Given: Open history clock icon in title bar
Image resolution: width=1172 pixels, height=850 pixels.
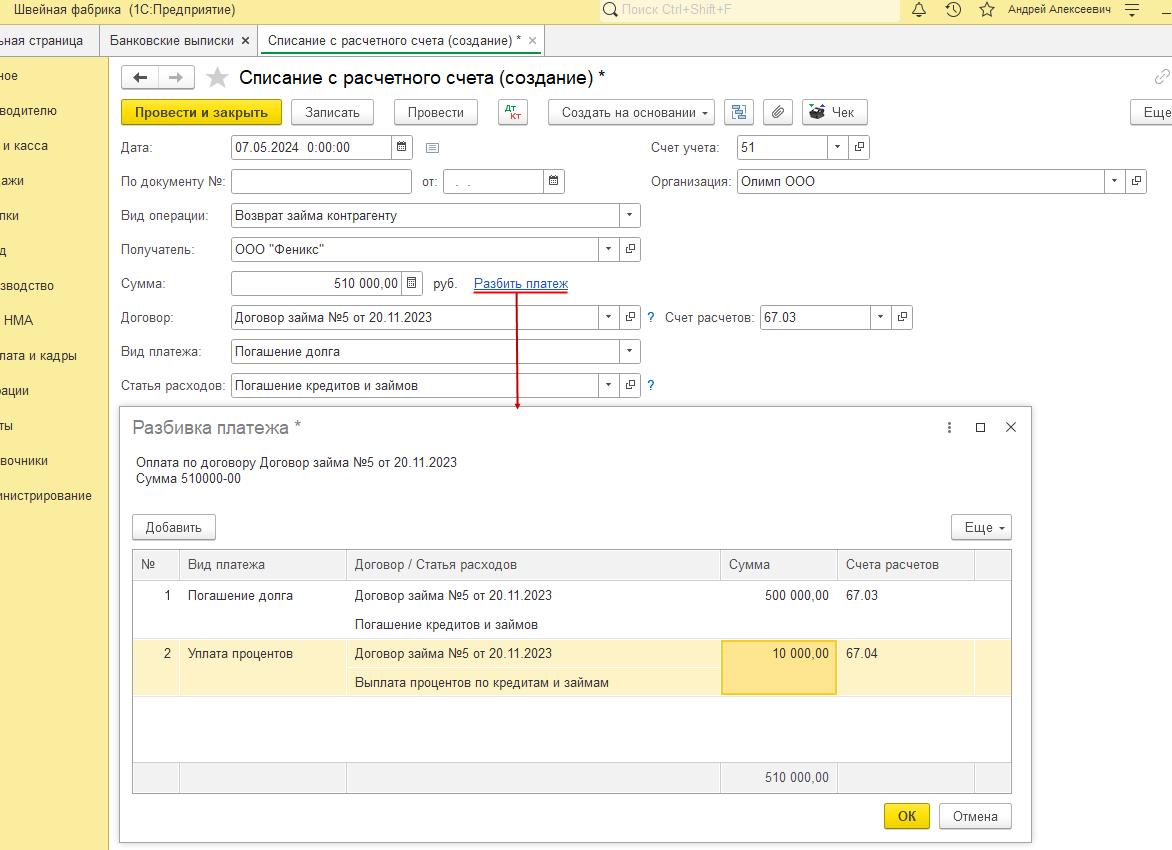Looking at the screenshot, I should click(953, 10).
